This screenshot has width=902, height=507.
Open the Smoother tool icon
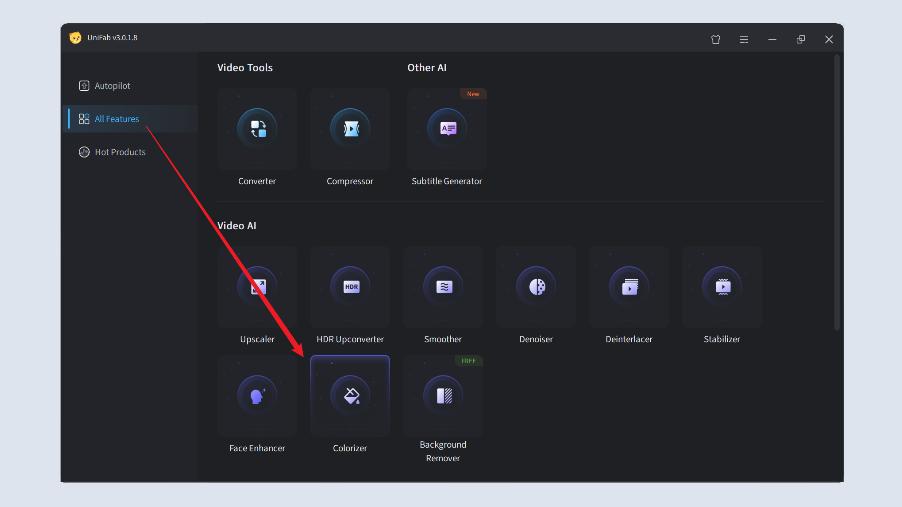[443, 287]
